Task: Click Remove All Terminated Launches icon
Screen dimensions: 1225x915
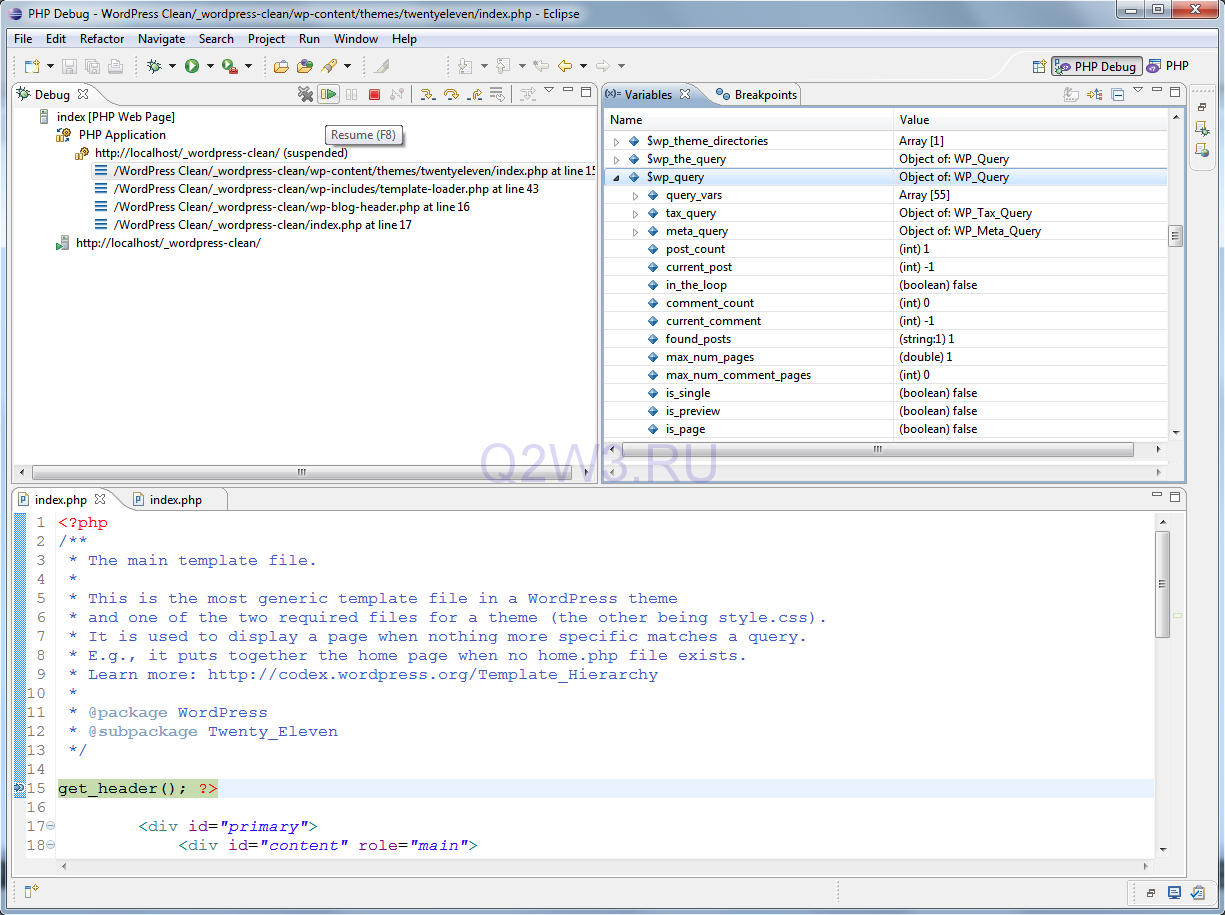Action: [306, 94]
